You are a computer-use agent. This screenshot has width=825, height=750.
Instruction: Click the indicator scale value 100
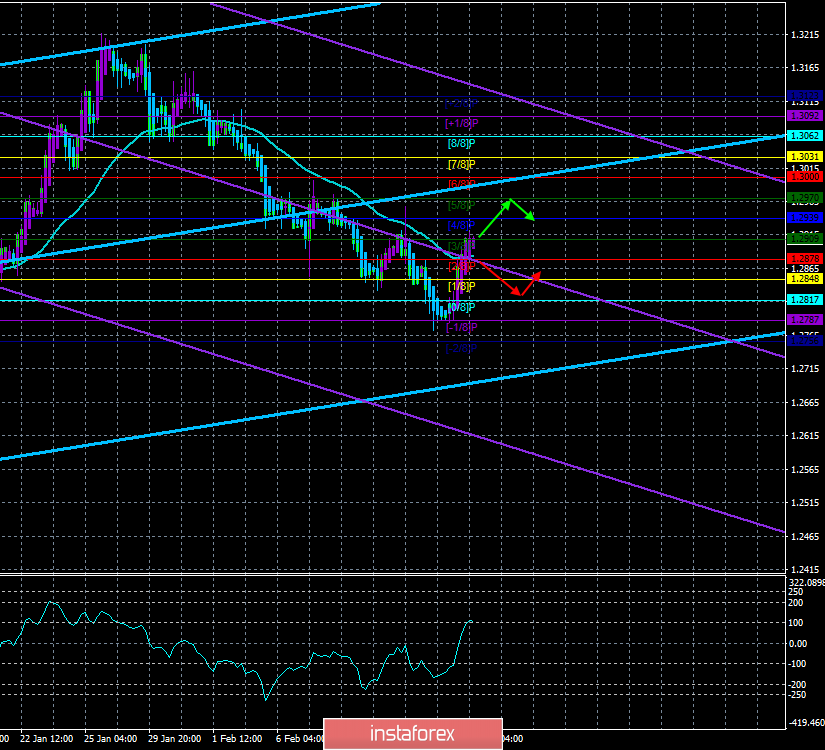pyautogui.click(x=796, y=623)
